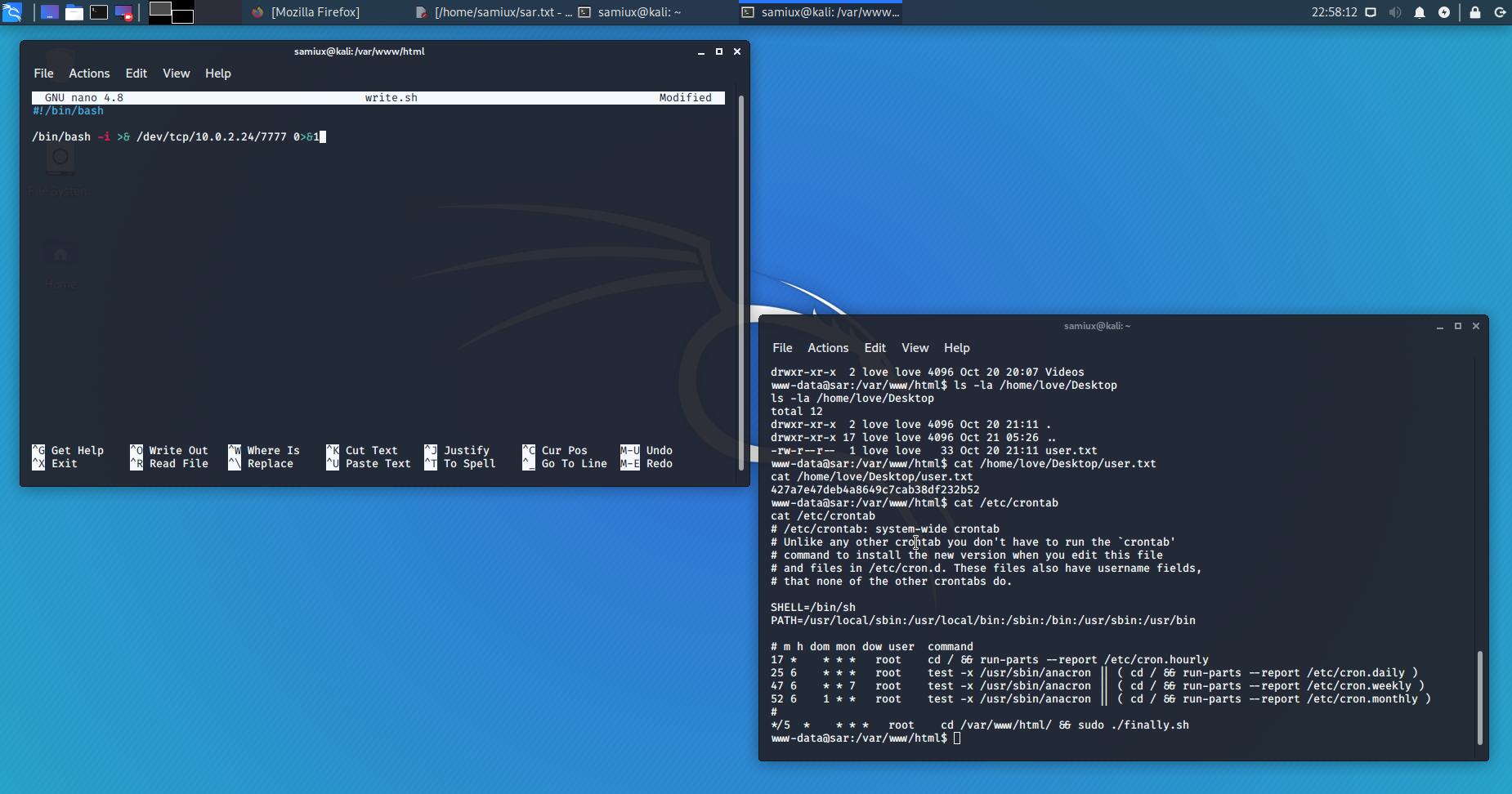Image resolution: width=1512 pixels, height=794 pixels.
Task: Open Edit menu in nano terminal window
Action: [136, 74]
